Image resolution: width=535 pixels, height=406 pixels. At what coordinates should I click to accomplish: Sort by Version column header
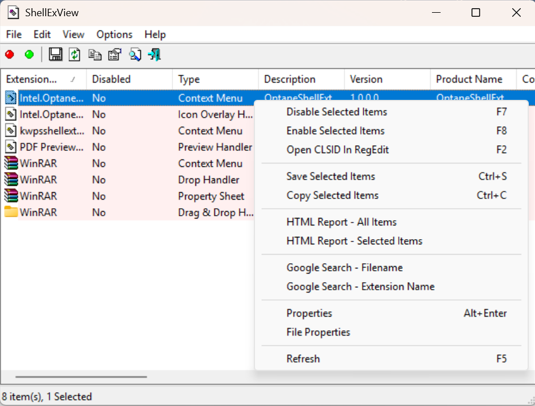tap(387, 79)
